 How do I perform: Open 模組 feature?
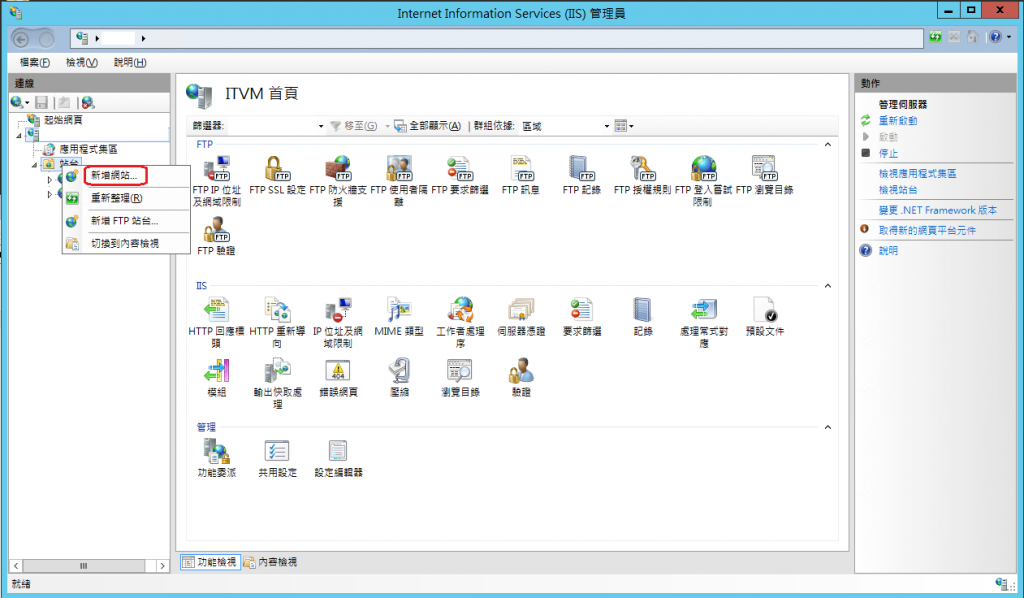(216, 377)
